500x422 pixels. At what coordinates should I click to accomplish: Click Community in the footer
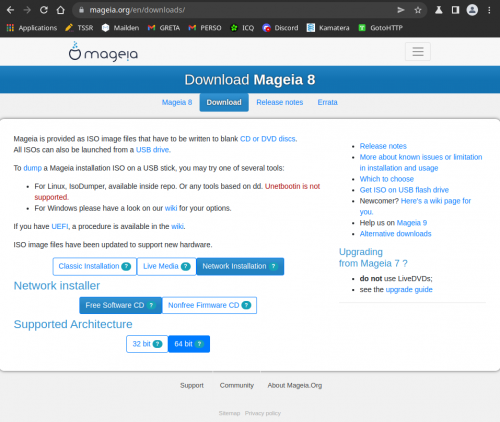tap(237, 385)
